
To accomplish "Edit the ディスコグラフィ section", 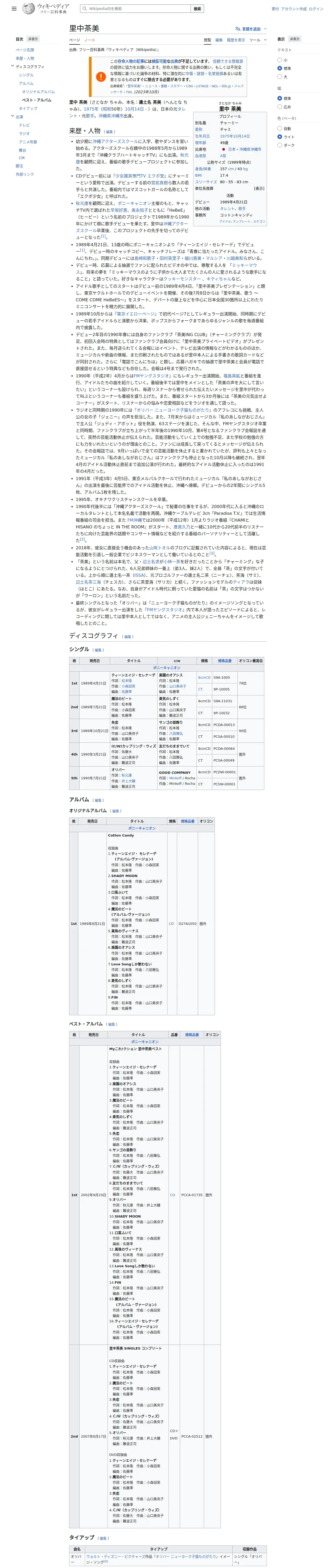I will click(127, 637).
